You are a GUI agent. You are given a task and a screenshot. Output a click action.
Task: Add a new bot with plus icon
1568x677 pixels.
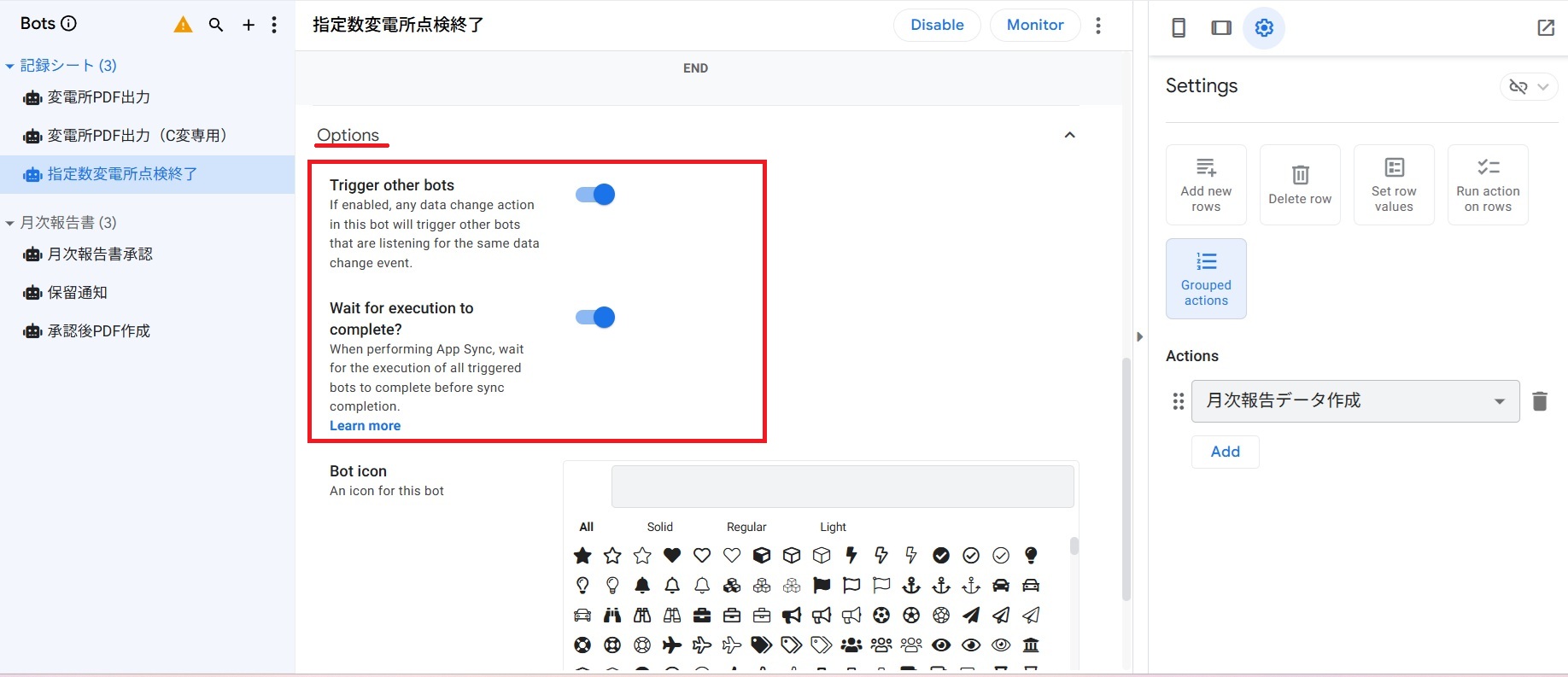pos(249,25)
